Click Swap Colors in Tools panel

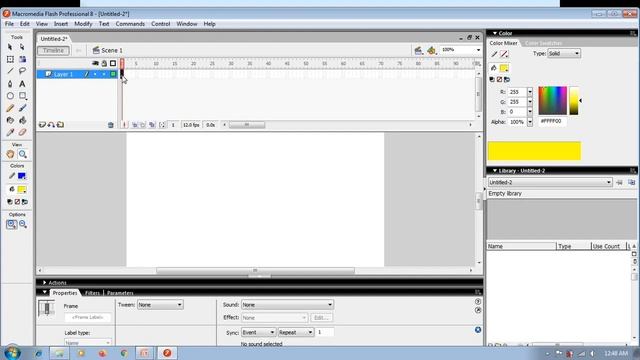point(24,202)
